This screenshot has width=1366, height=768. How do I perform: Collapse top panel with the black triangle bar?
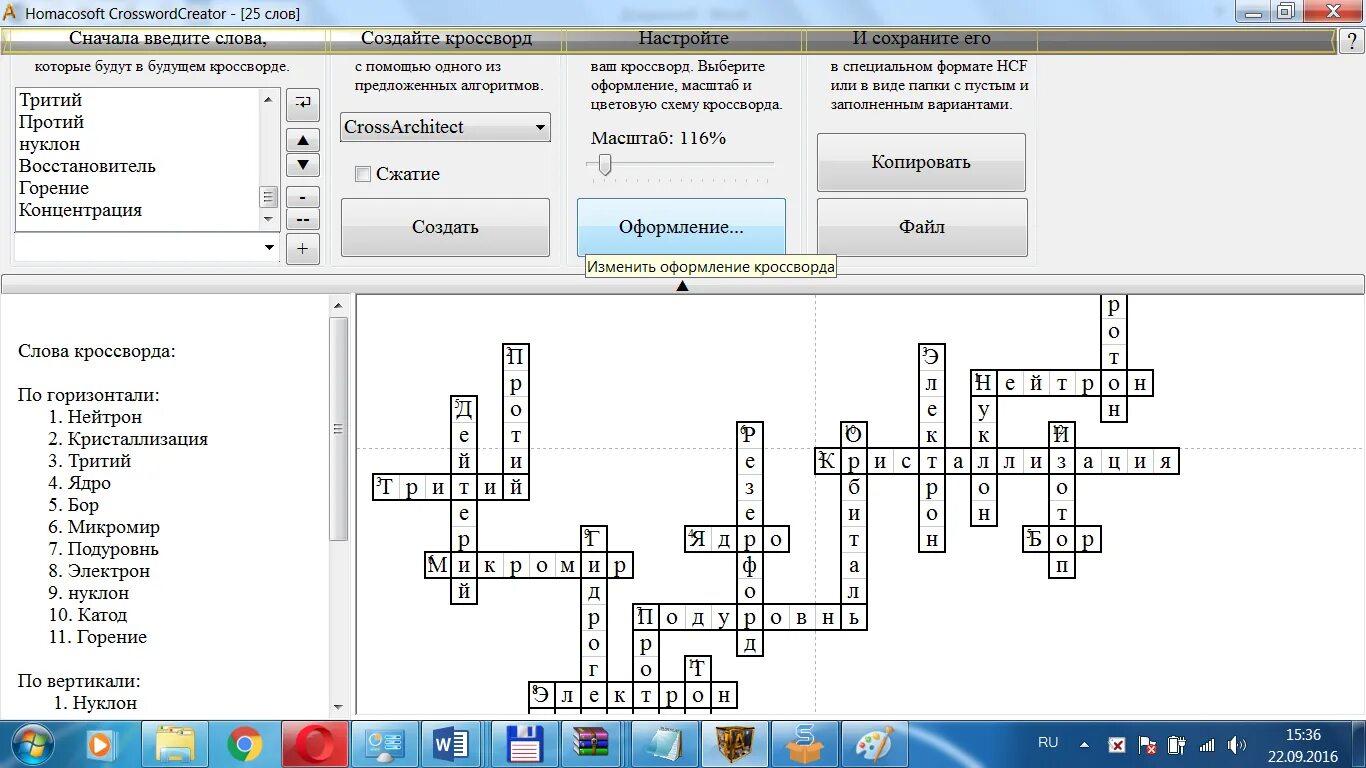point(682,285)
